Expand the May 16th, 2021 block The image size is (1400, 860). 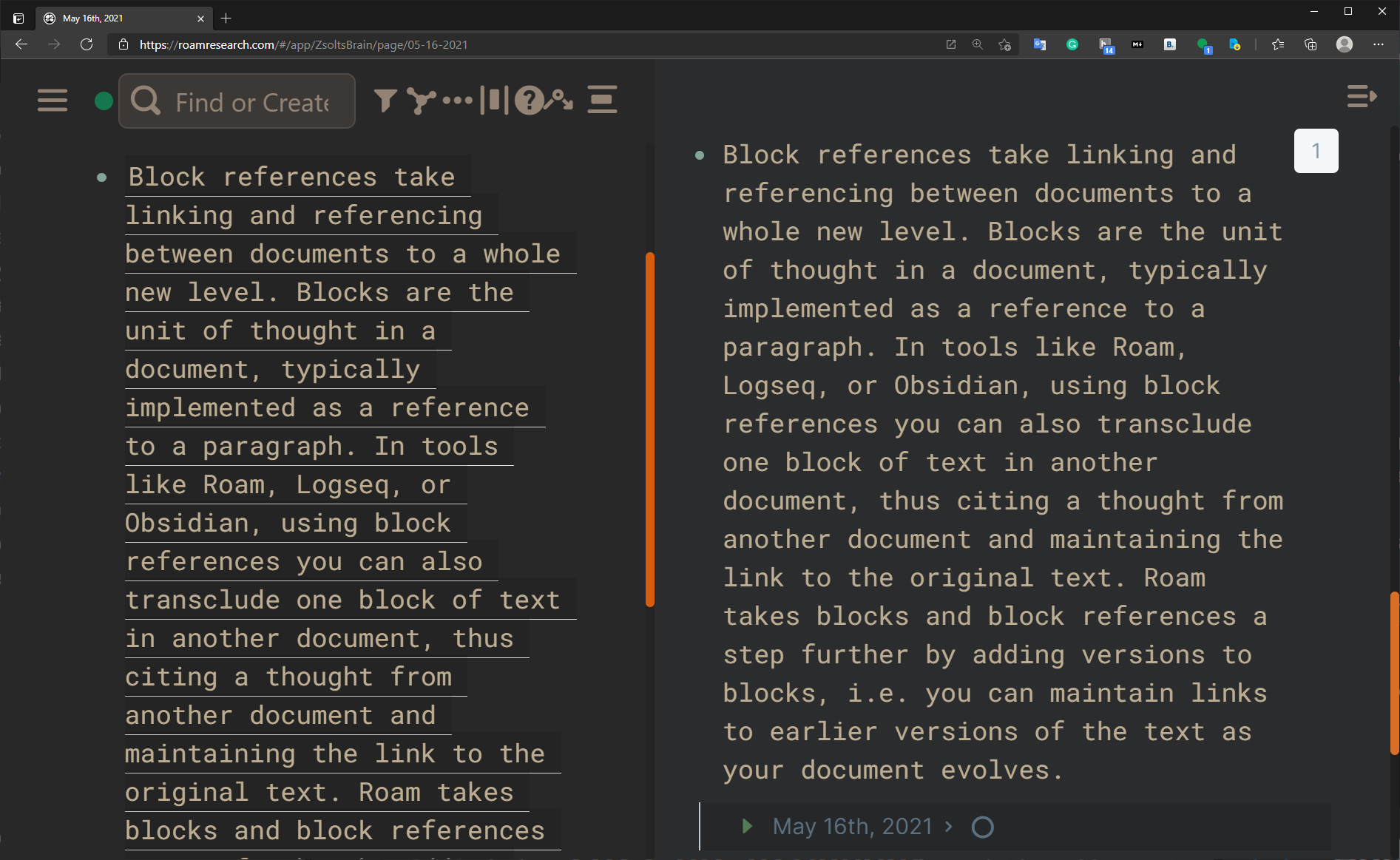pos(746,826)
